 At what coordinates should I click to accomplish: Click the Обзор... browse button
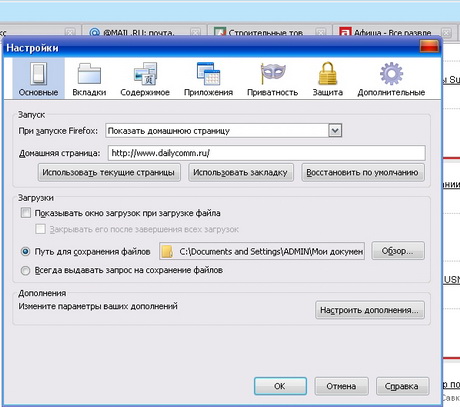click(x=398, y=251)
